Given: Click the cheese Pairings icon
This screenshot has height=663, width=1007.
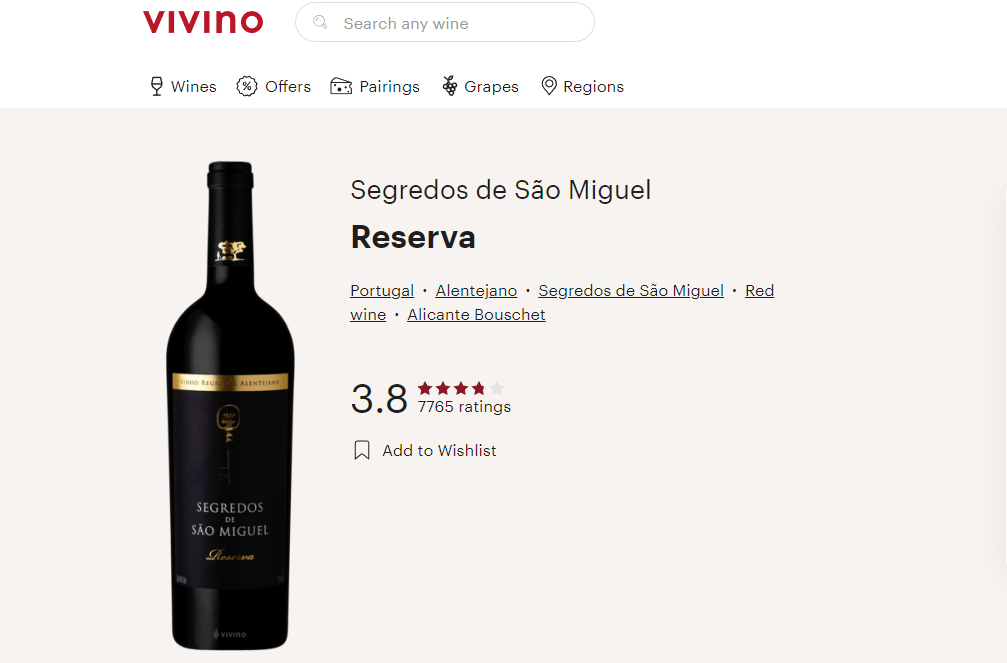Looking at the screenshot, I should pos(341,86).
